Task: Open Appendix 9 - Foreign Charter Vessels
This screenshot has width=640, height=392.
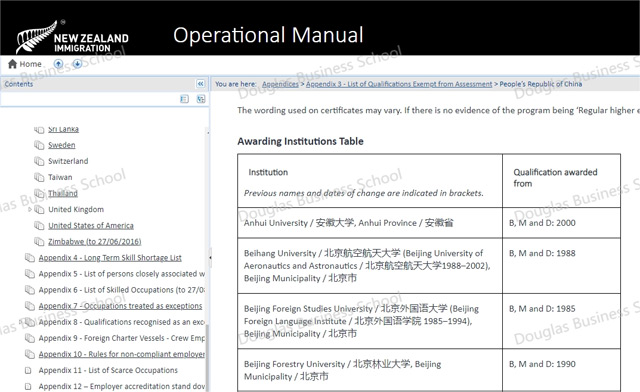Action: [122, 338]
